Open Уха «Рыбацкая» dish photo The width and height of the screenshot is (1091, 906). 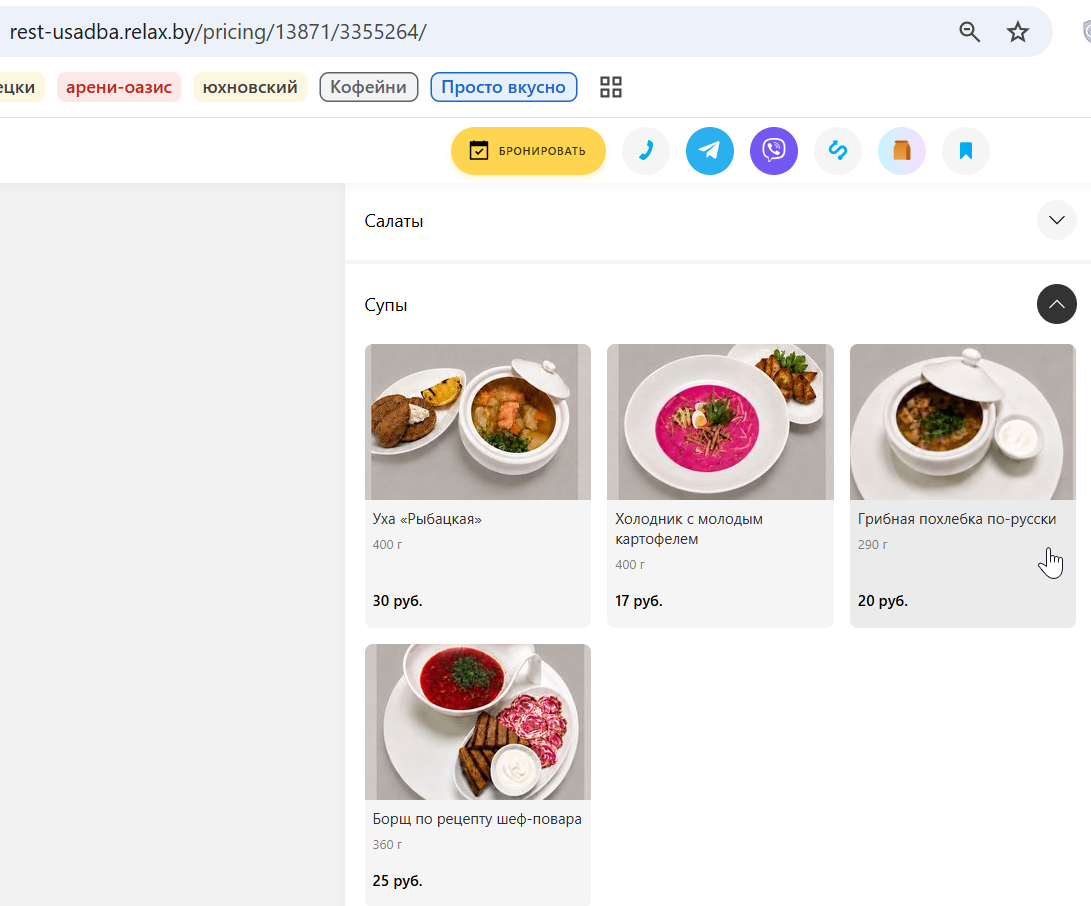coord(478,422)
